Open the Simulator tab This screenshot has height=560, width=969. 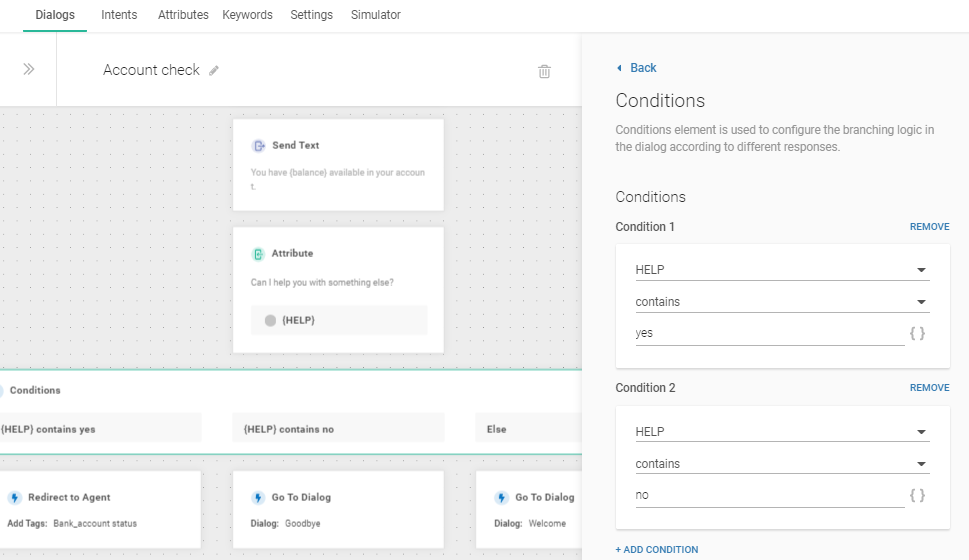click(x=375, y=15)
